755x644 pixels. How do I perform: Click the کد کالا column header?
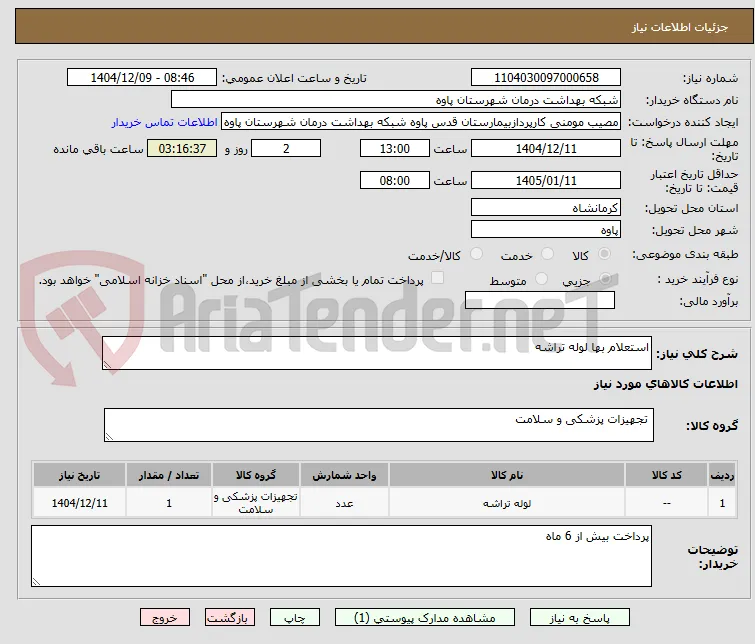click(666, 475)
